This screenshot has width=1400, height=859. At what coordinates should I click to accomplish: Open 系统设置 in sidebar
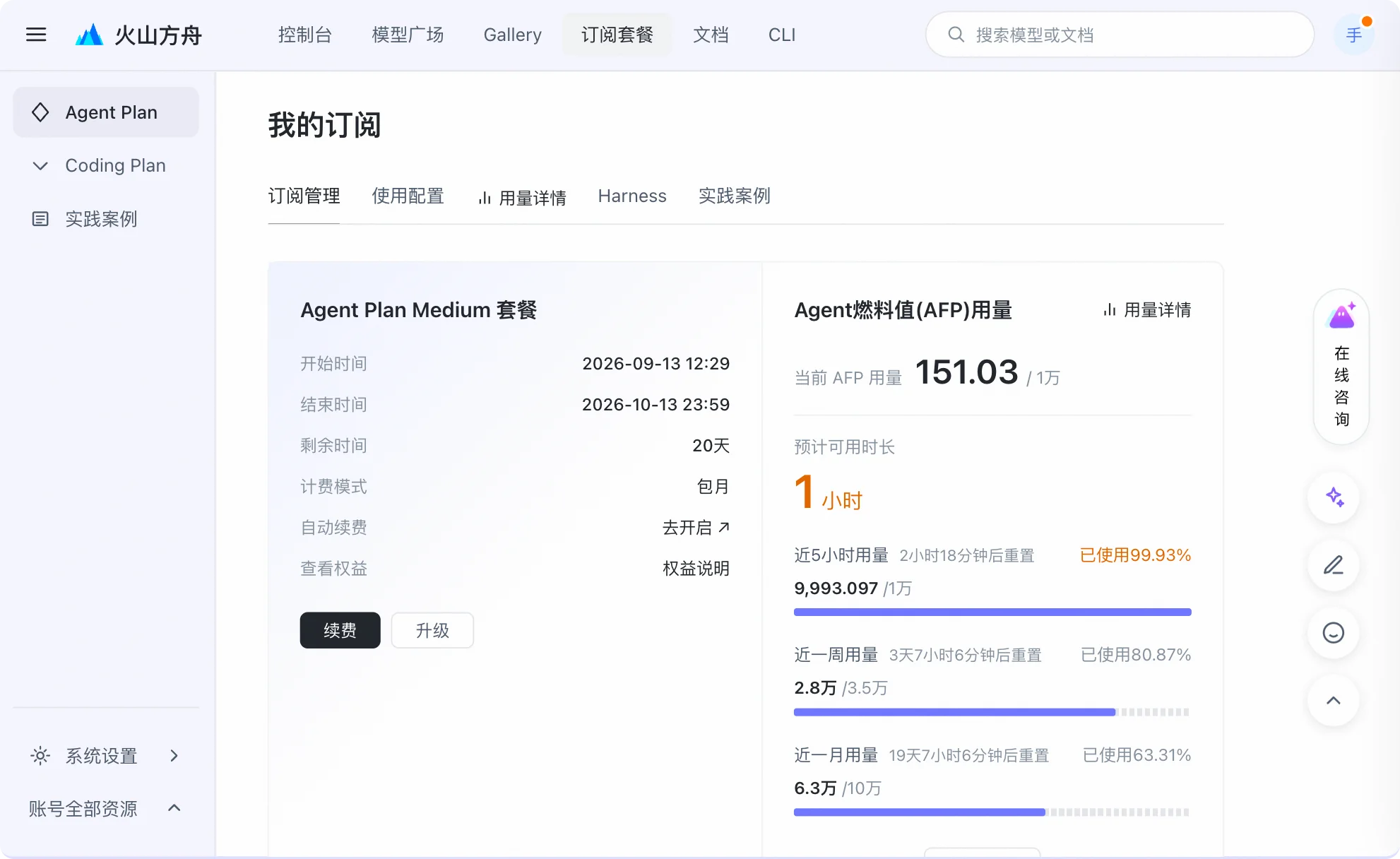106,756
